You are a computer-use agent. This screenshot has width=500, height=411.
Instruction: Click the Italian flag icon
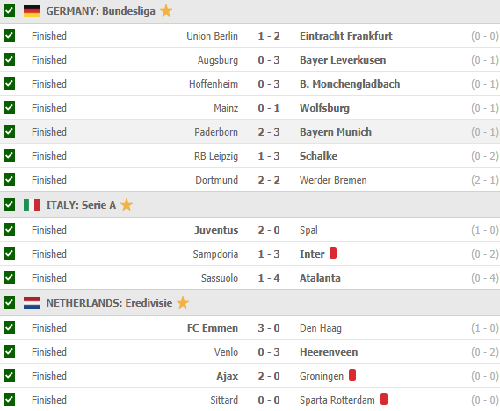[x=32, y=205]
